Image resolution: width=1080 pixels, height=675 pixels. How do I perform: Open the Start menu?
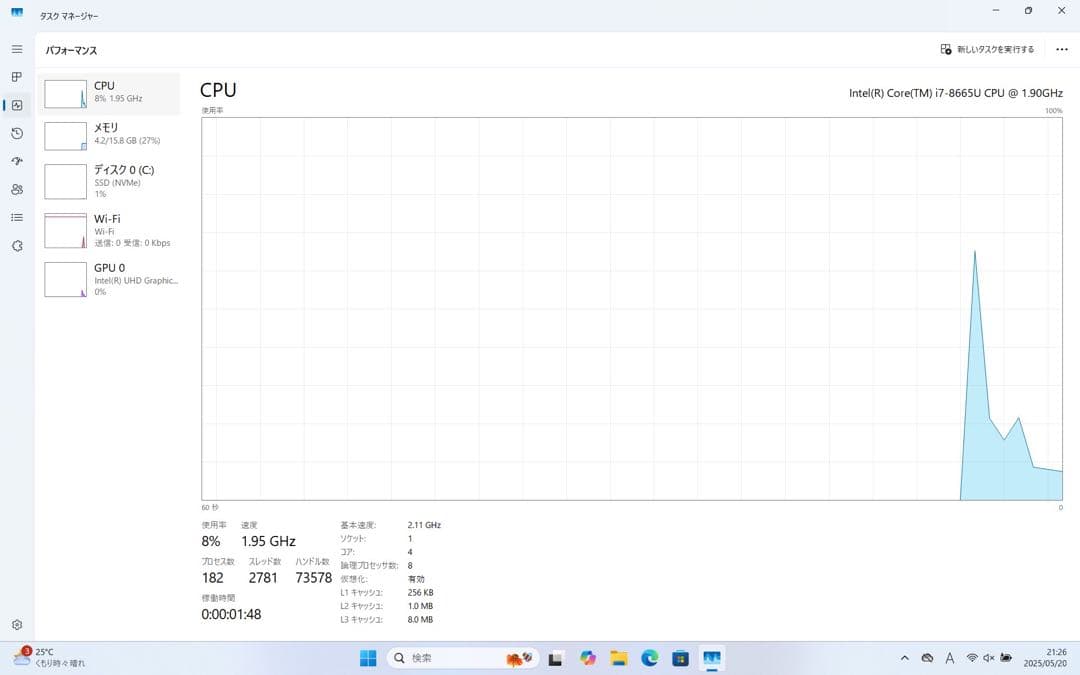368,658
